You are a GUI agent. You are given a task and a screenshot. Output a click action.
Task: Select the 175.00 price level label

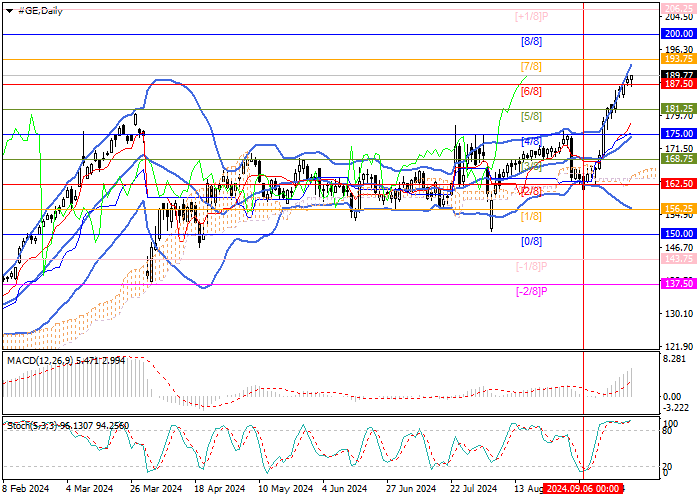click(679, 134)
